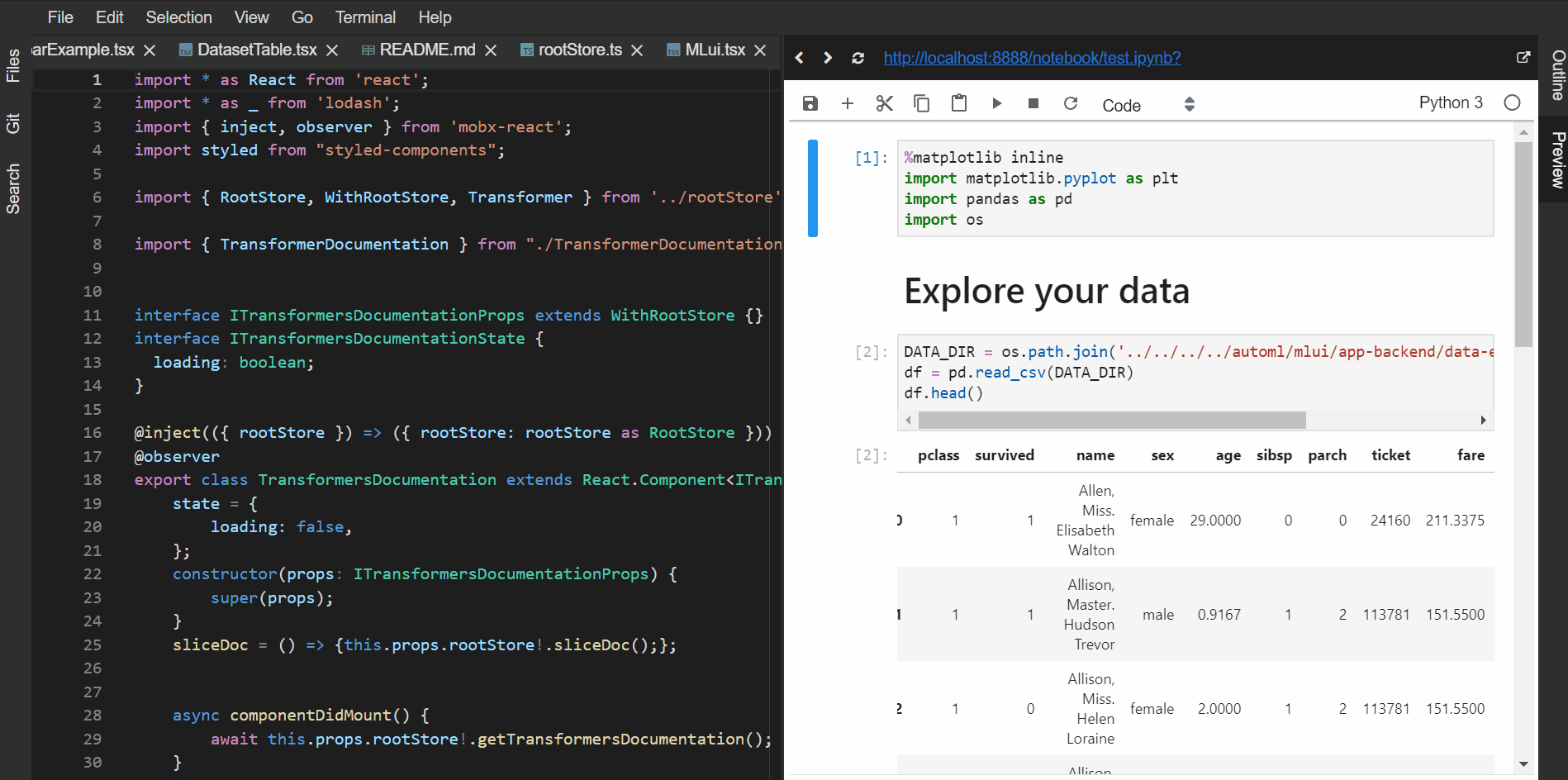1568x780 pixels.
Task: Restart the notebook kernel
Action: [x=1071, y=103]
